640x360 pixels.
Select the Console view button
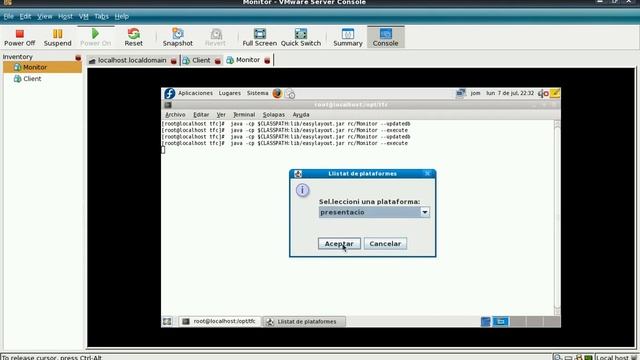click(385, 38)
